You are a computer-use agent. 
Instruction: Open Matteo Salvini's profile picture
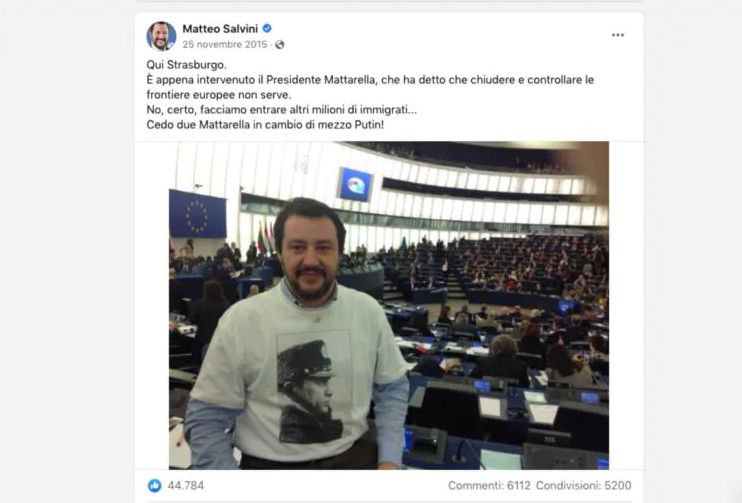[161, 36]
